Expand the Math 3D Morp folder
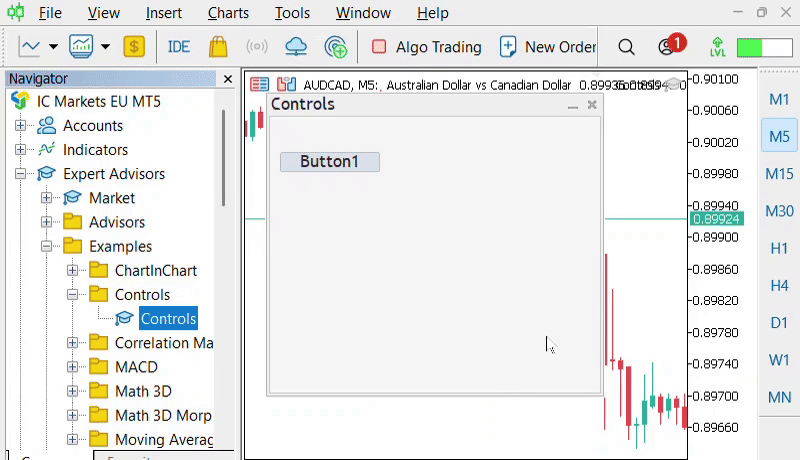800x460 pixels. click(72, 415)
